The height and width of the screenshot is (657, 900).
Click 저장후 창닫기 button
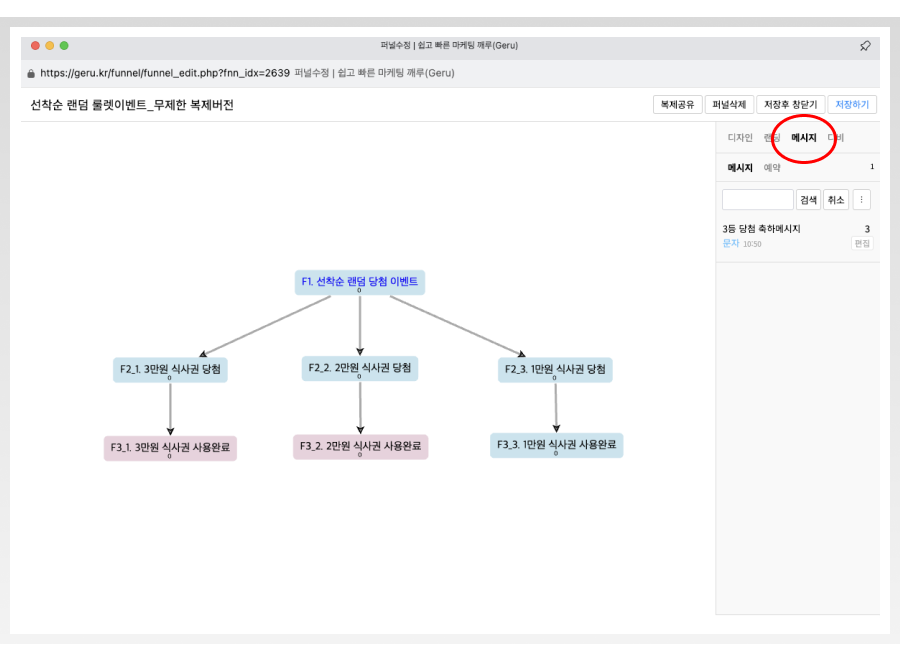point(790,105)
